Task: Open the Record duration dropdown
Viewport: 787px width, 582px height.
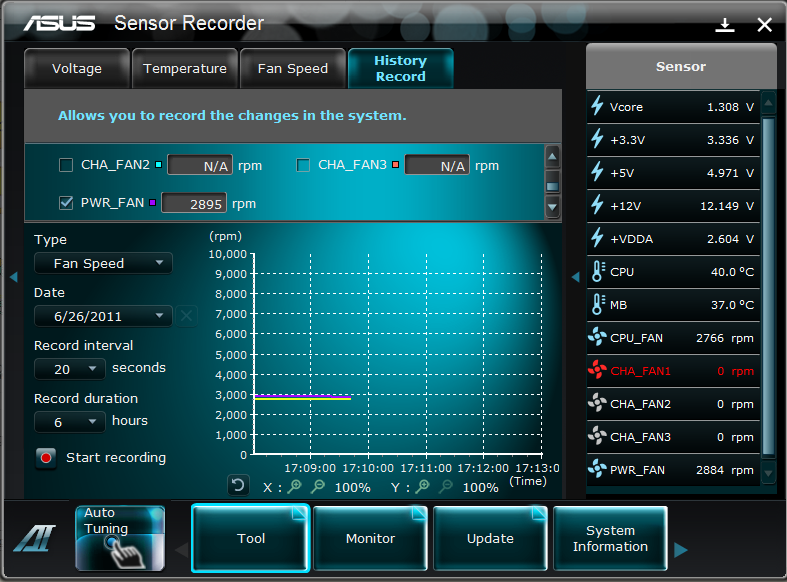Action: (x=70, y=422)
